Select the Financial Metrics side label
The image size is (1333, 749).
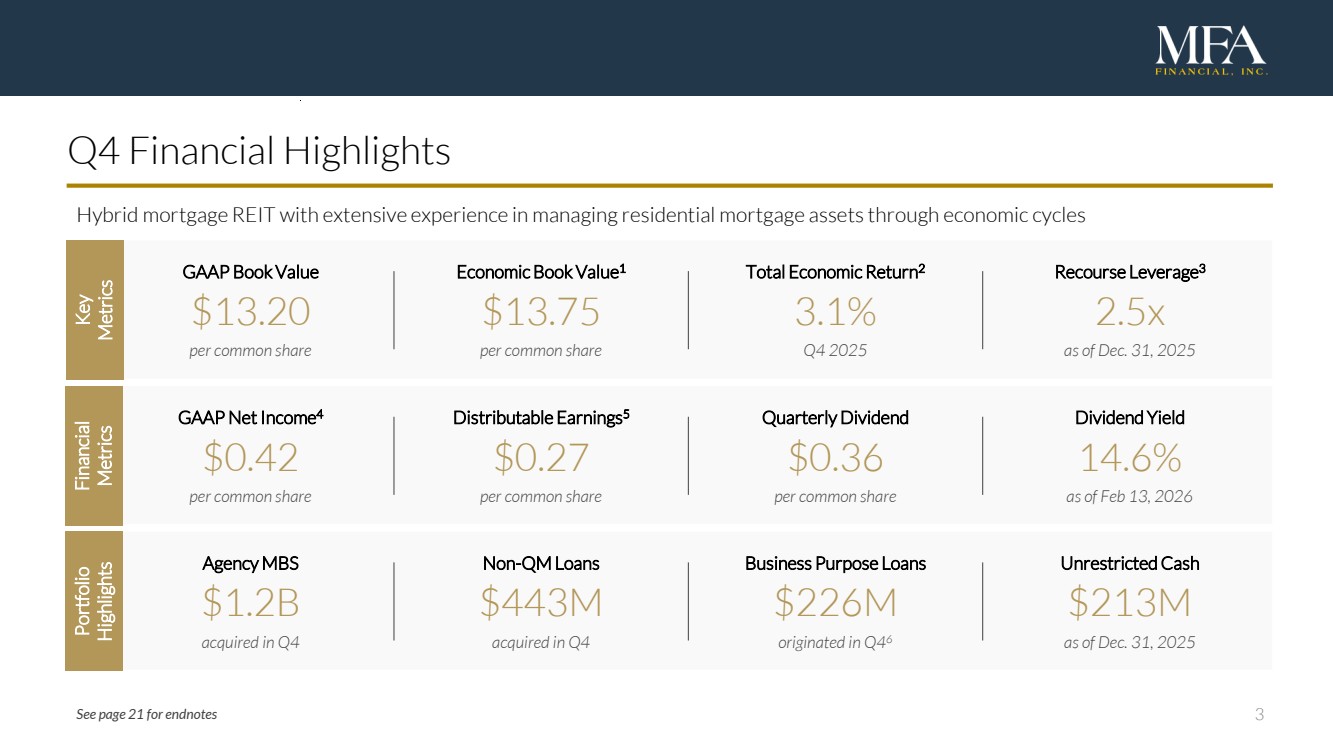point(94,455)
